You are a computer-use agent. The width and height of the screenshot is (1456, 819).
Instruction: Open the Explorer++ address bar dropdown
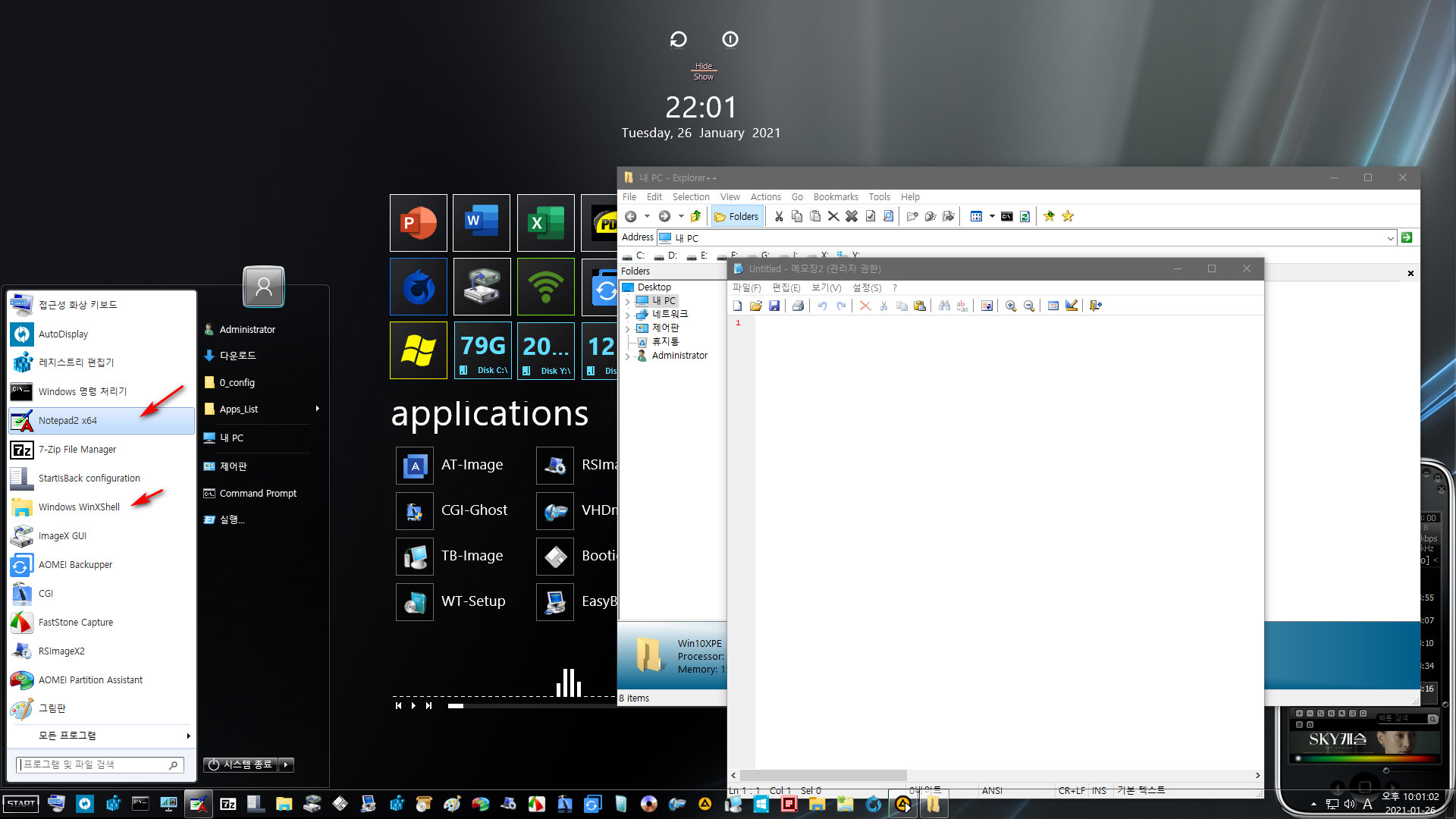tap(1390, 238)
